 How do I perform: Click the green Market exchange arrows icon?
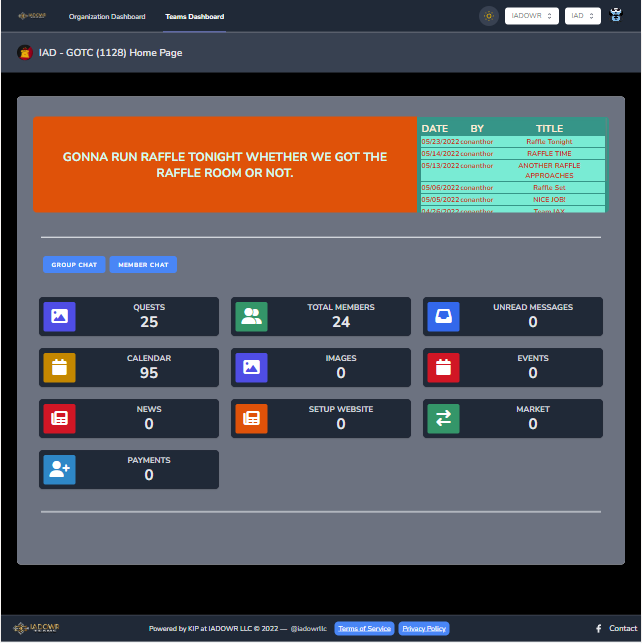(443, 418)
